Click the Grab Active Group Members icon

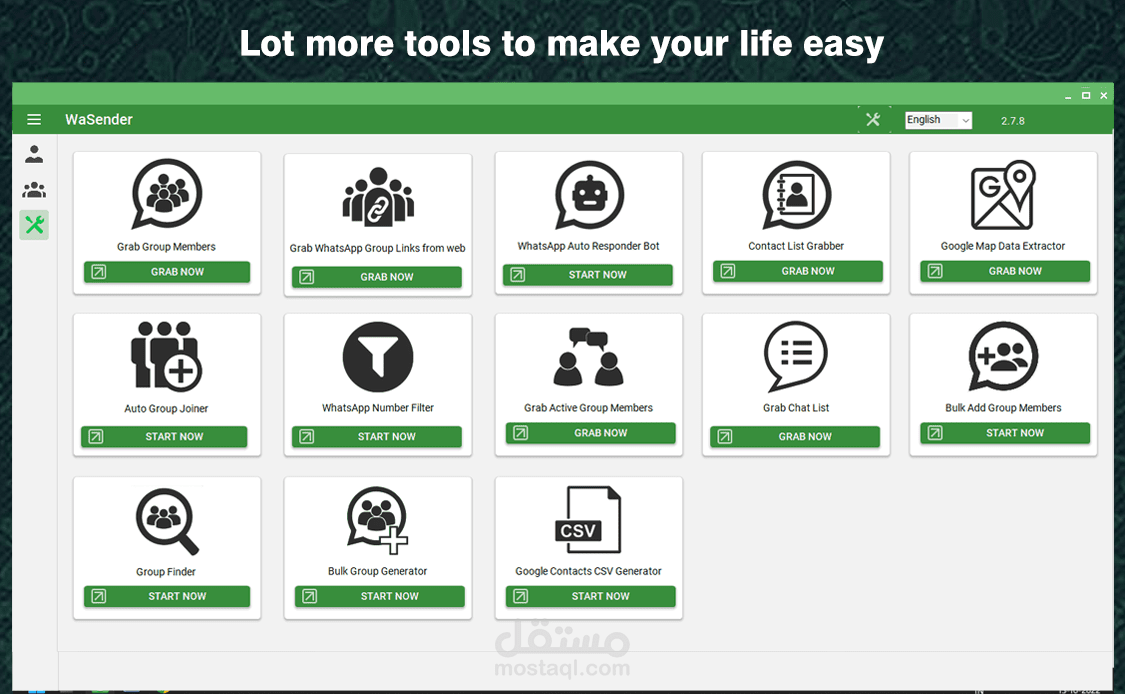click(x=588, y=357)
